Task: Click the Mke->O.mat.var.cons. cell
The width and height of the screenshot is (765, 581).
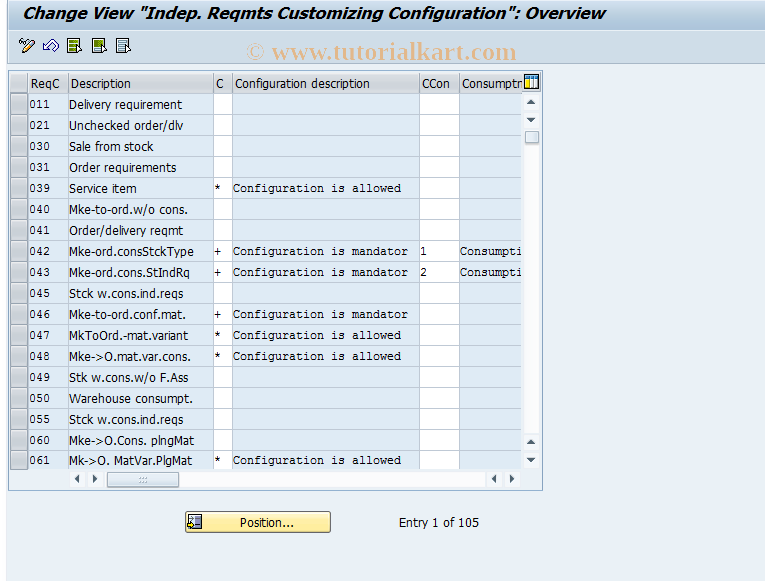Action: [141, 356]
